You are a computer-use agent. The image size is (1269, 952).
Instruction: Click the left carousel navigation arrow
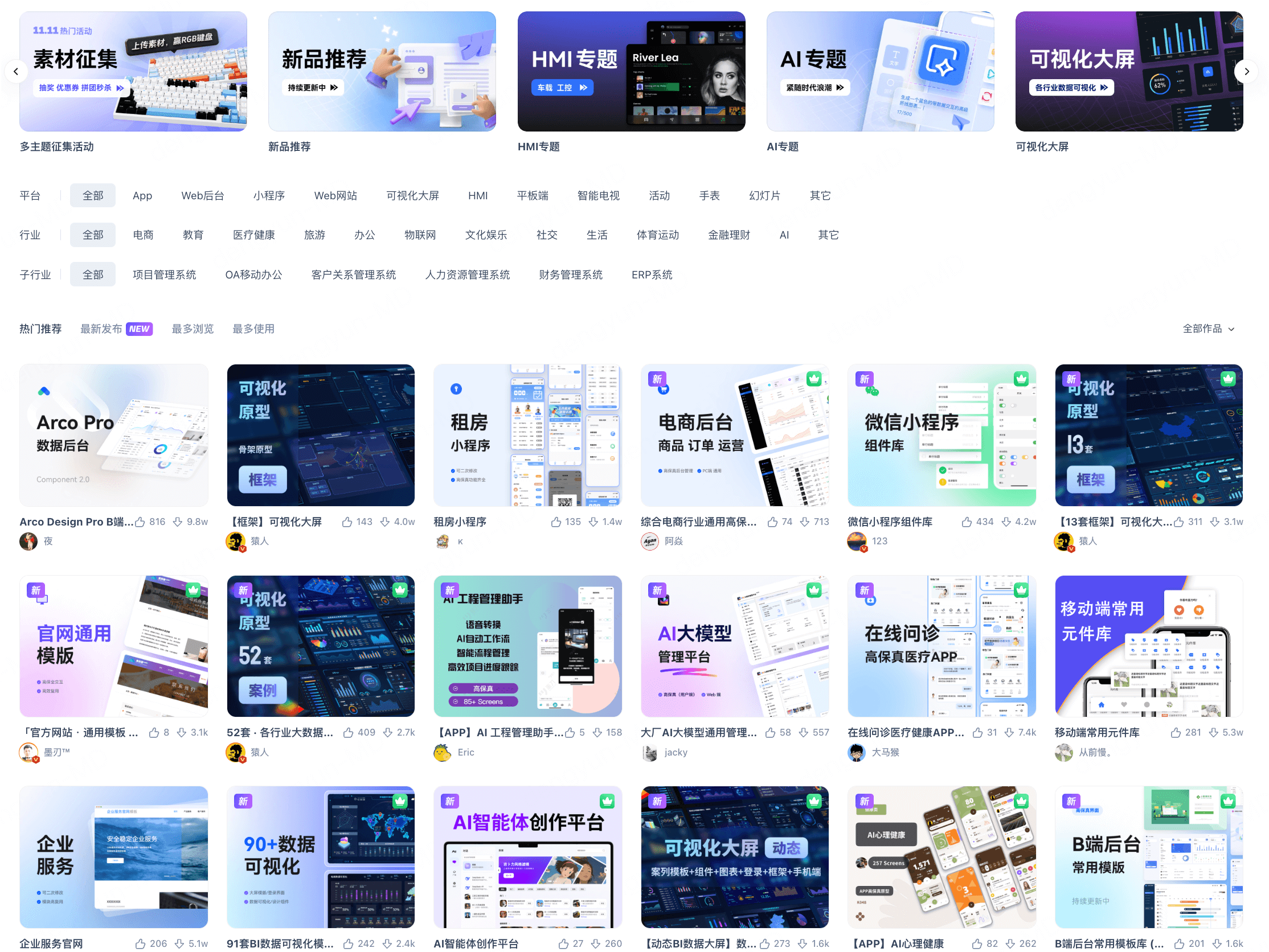tap(16, 71)
